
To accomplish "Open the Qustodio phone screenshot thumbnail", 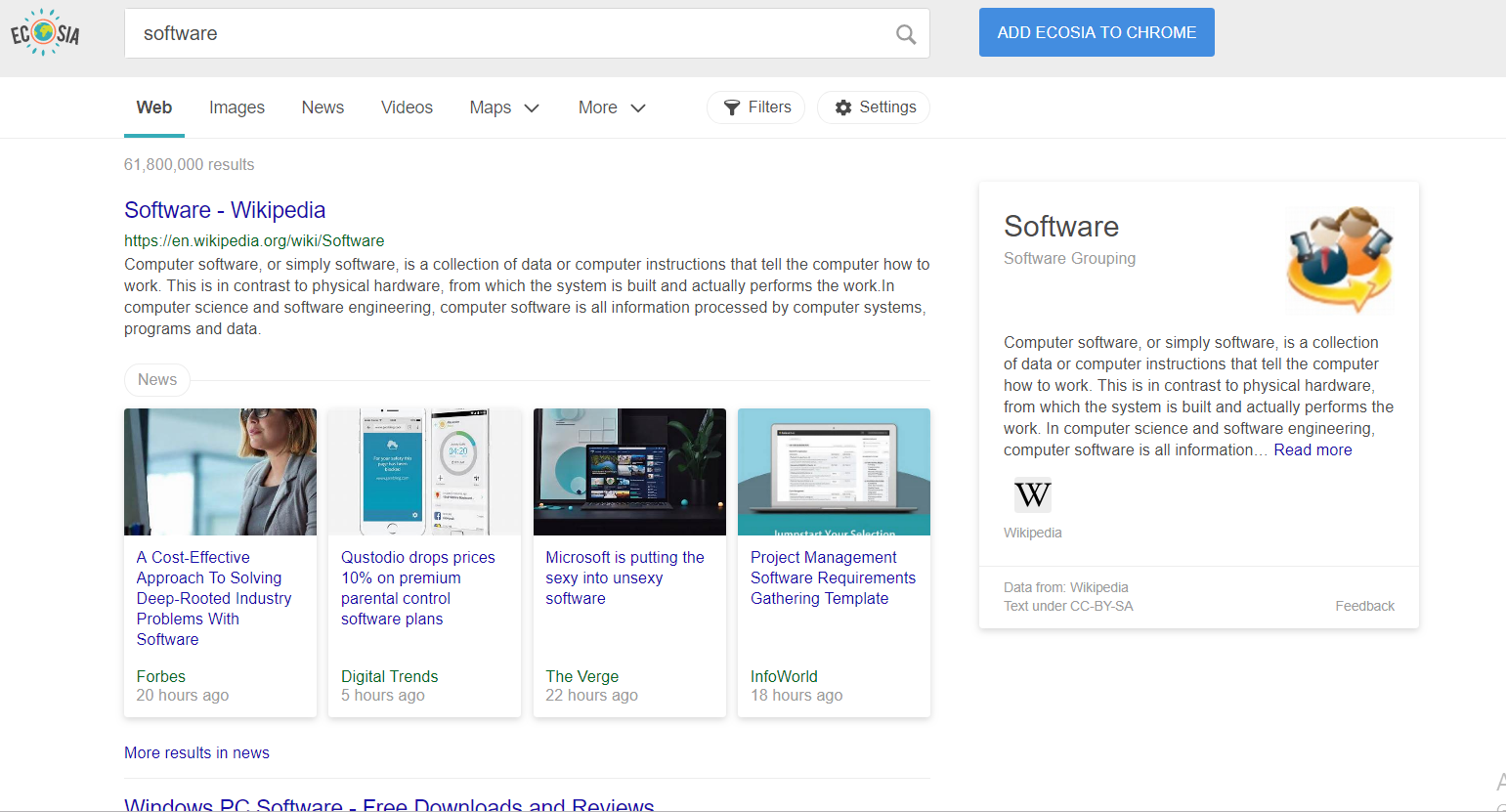I will pyautogui.click(x=424, y=472).
